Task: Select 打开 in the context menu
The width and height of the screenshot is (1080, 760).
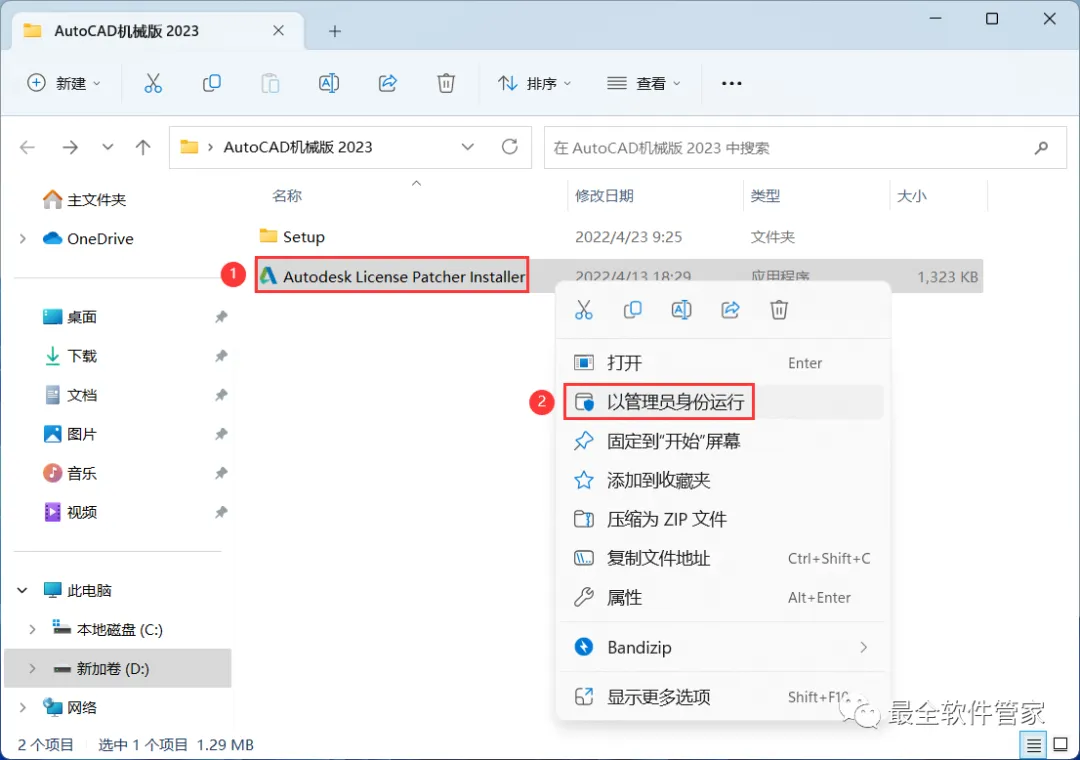Action: point(723,363)
